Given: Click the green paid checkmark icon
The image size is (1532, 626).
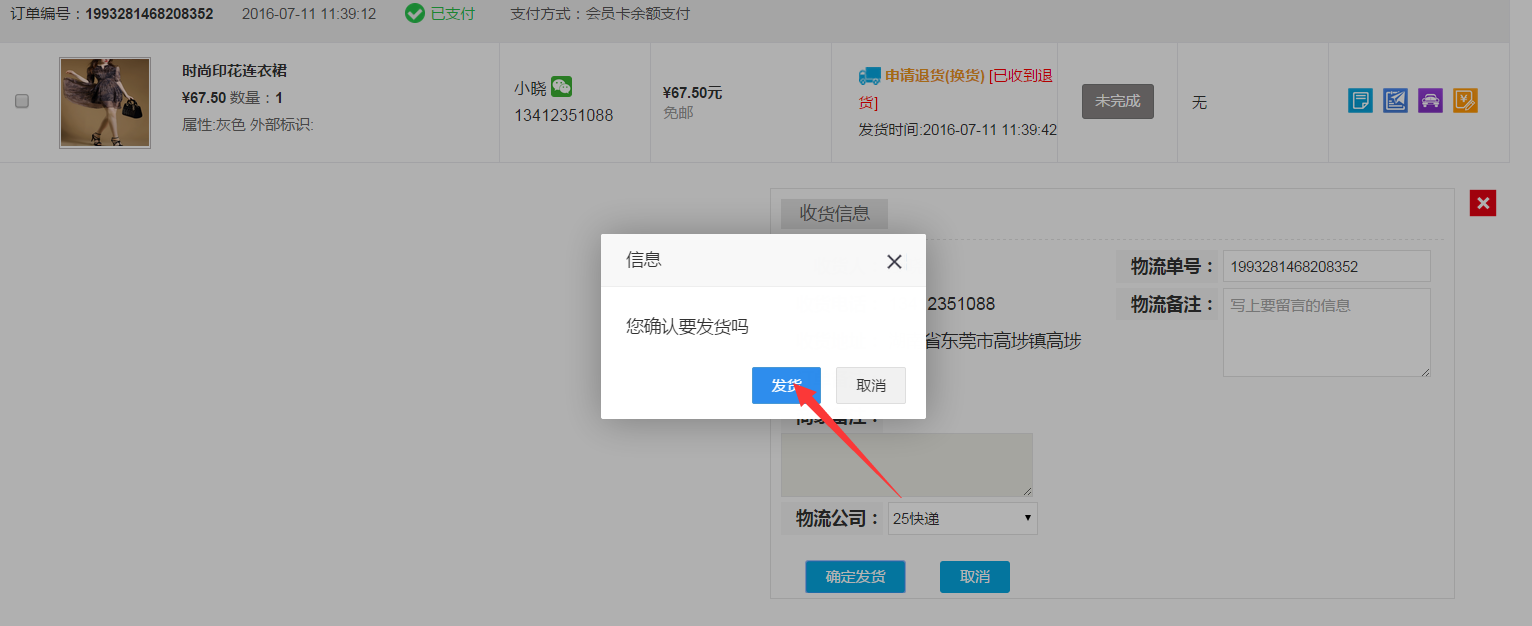Looking at the screenshot, I should 415,14.
